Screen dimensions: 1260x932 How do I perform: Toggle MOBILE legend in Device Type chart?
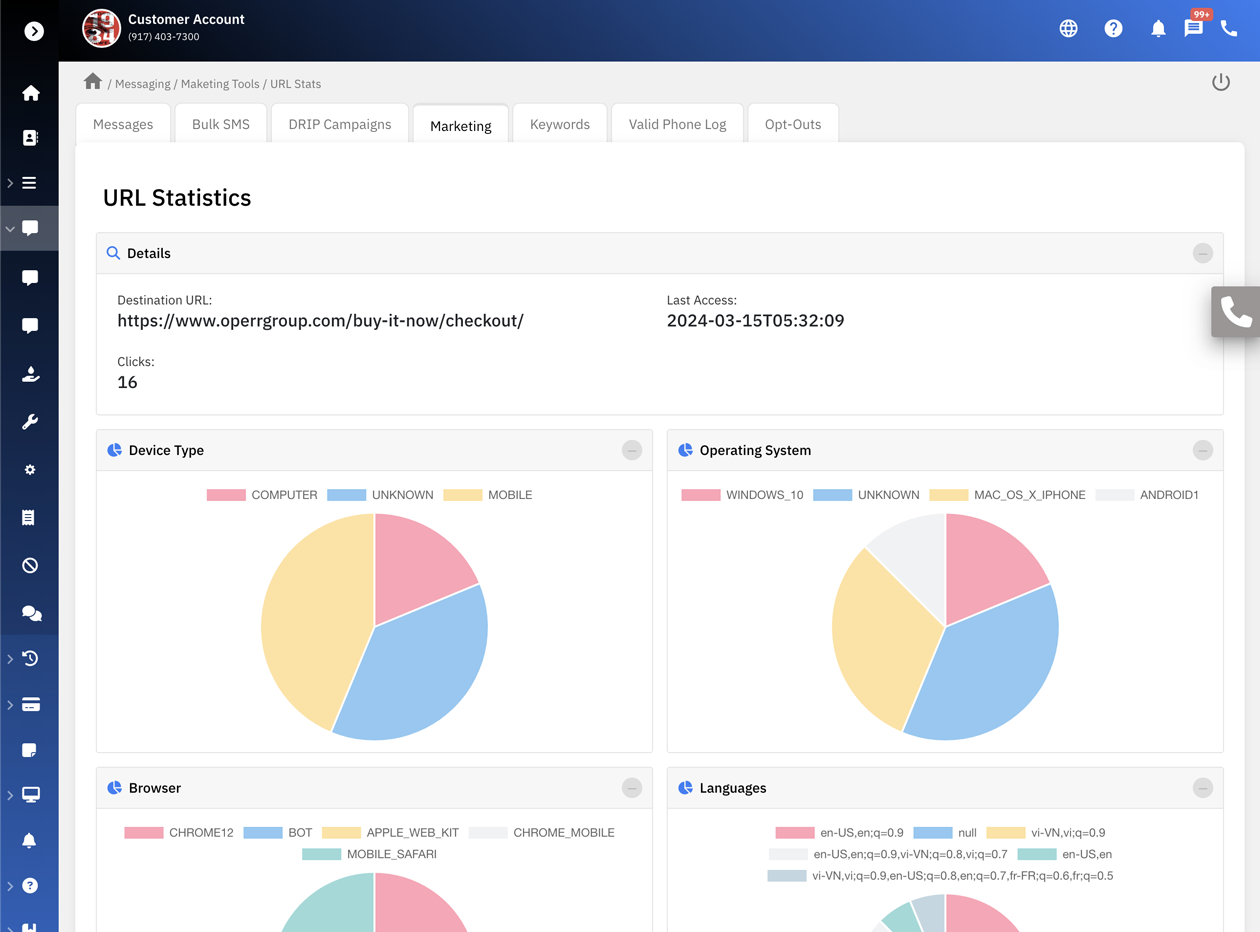(488, 495)
